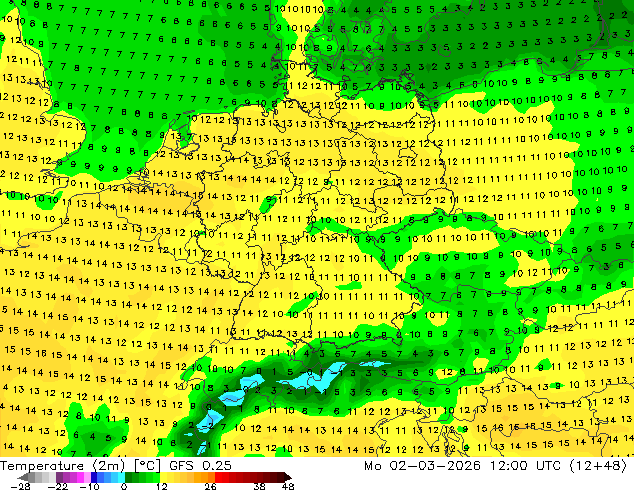Viewport: 634px width, 490px height.
Task: Click the '[°C]' unit label
Action: 147,466
